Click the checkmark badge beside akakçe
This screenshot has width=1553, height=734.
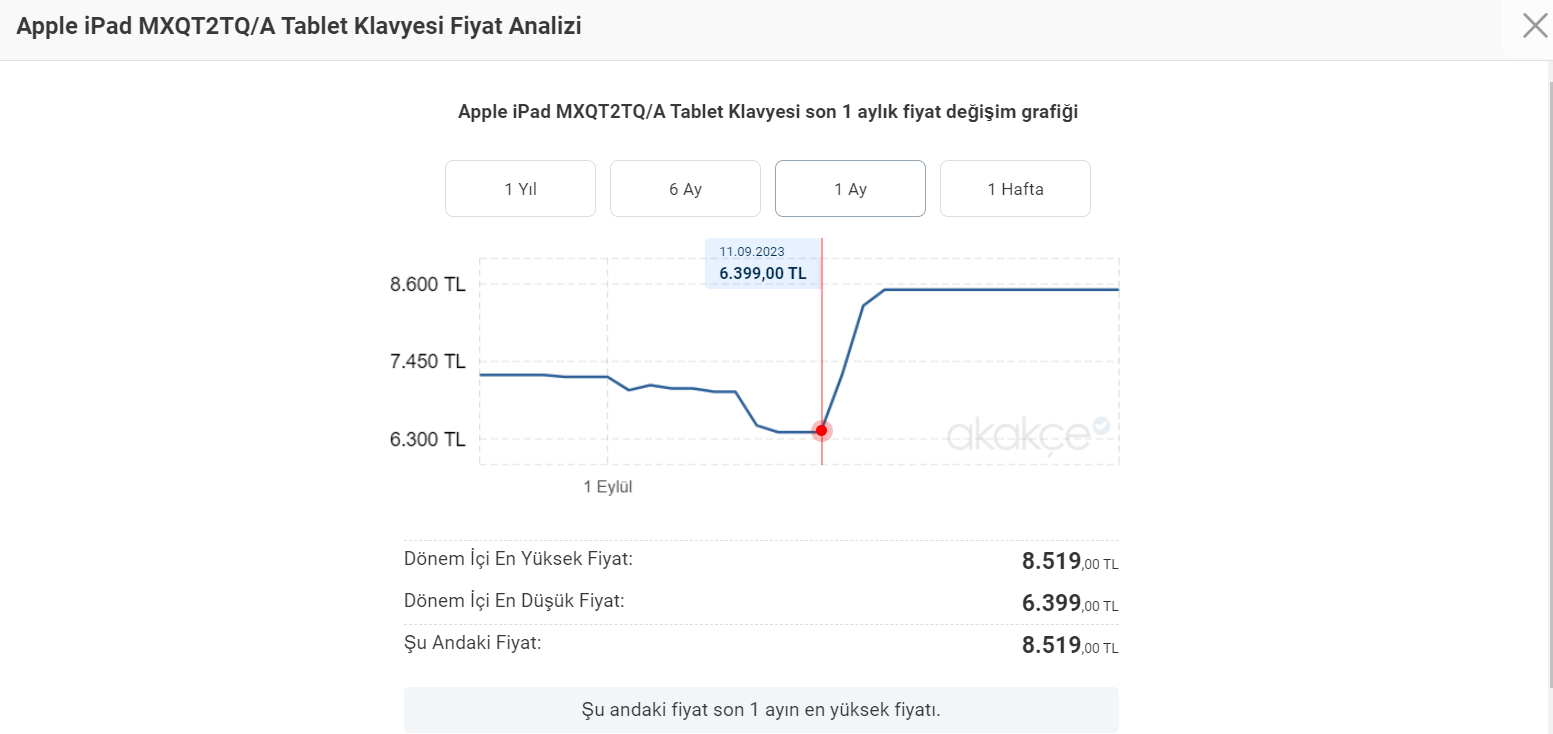[1101, 426]
